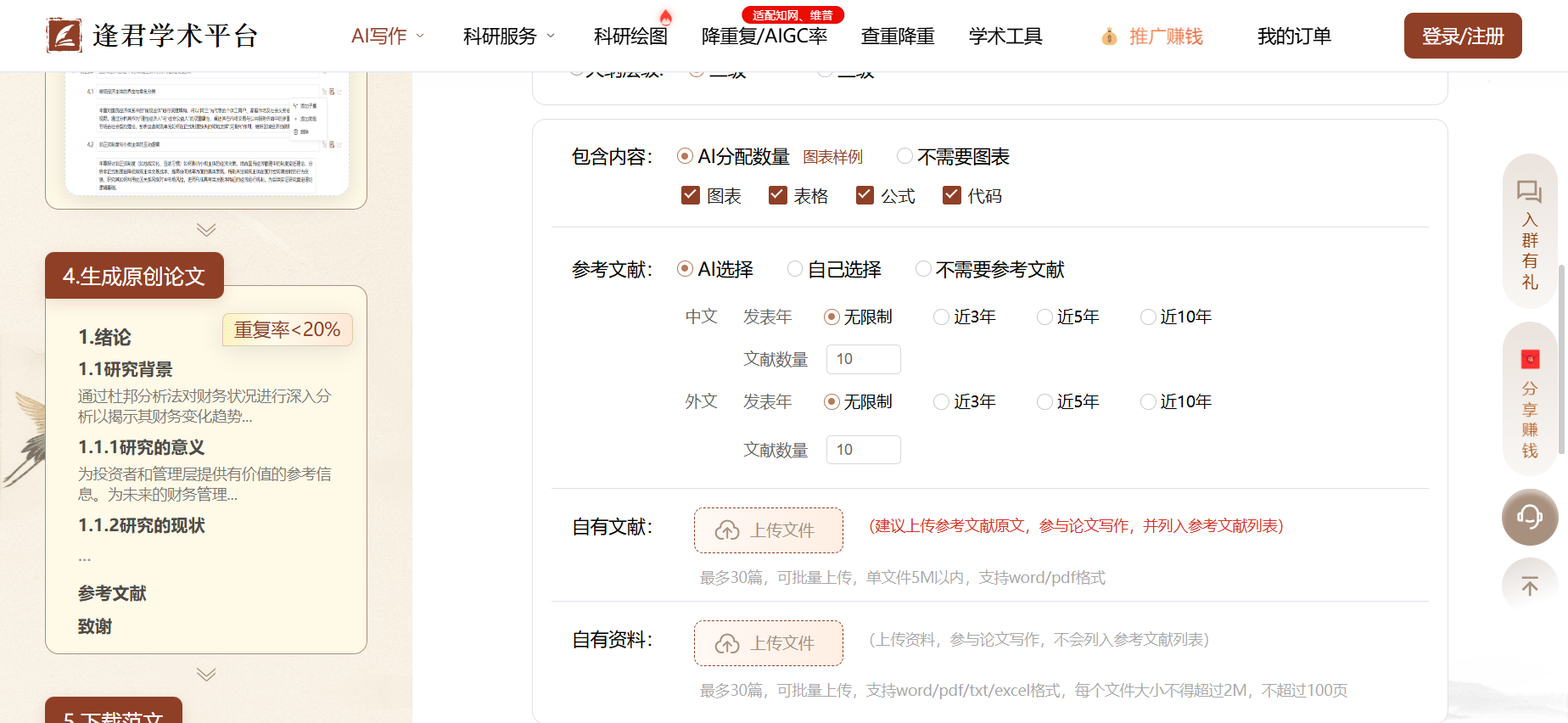Click the back-to-top arrow icon

(1530, 586)
